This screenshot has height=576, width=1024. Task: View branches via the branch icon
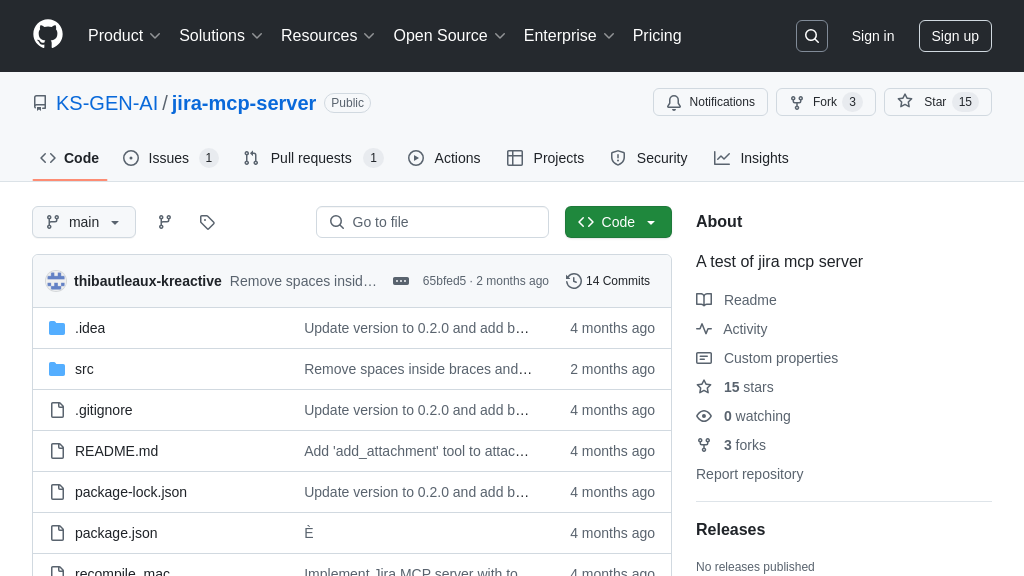[165, 222]
